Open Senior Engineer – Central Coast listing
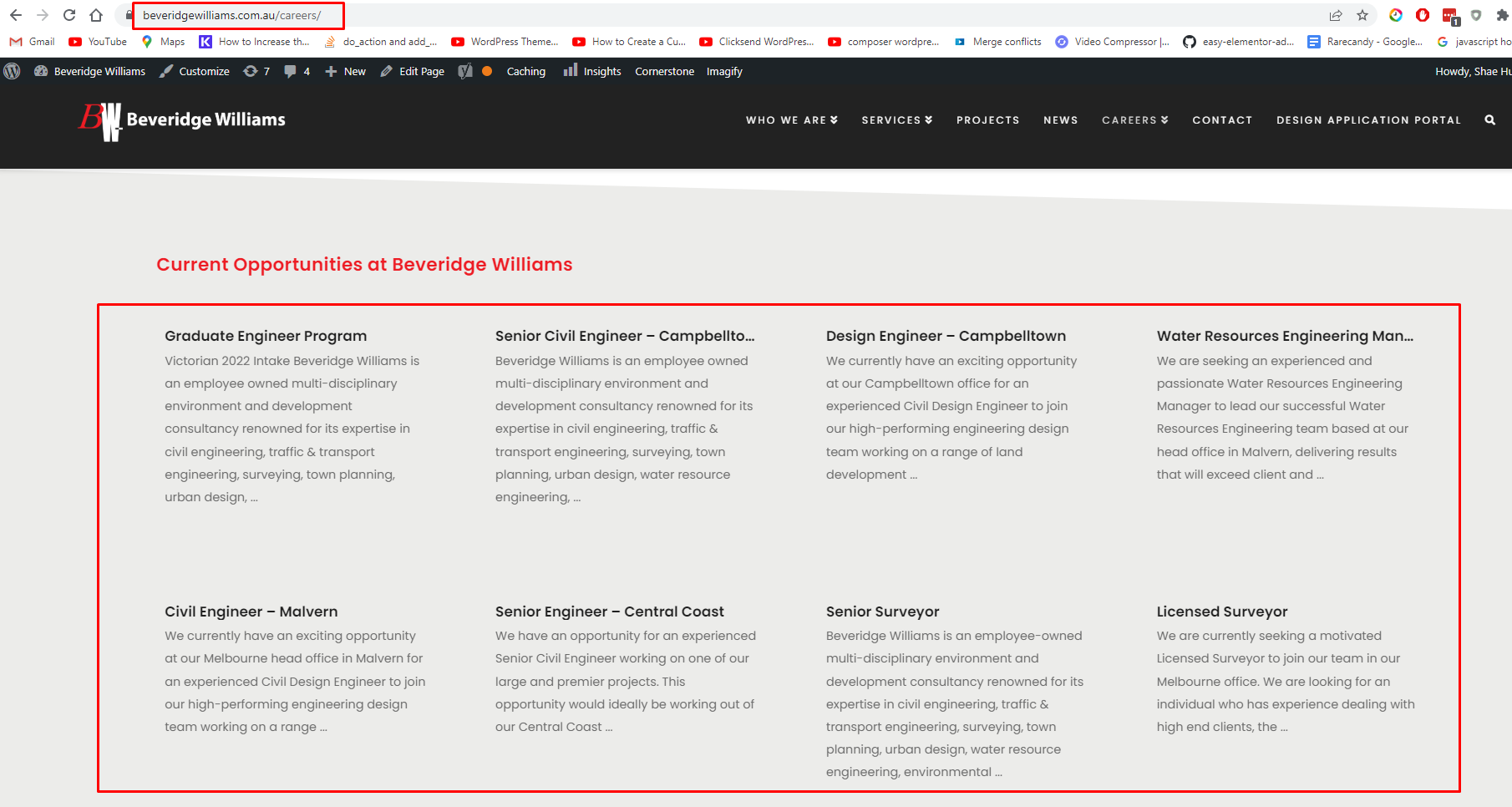This screenshot has height=807, width=1512. [x=610, y=612]
